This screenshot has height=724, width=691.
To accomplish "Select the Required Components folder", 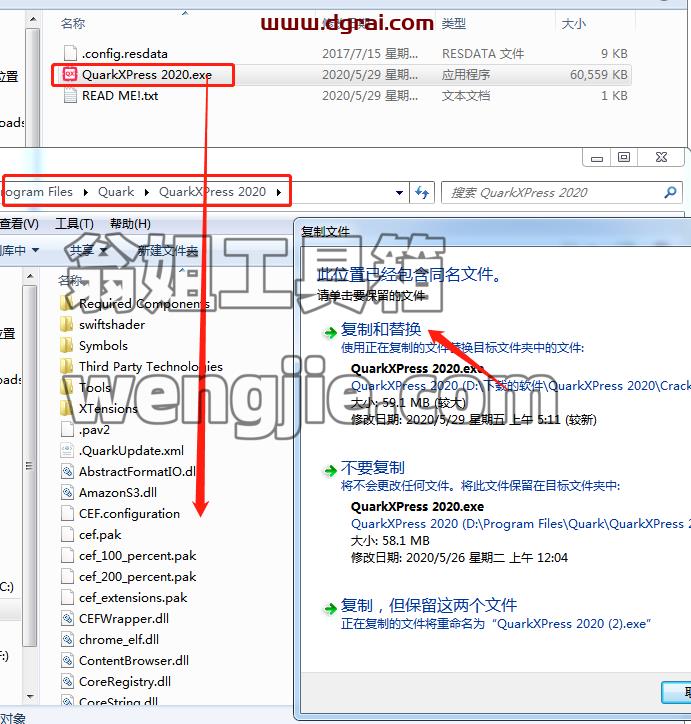I will coord(135,303).
